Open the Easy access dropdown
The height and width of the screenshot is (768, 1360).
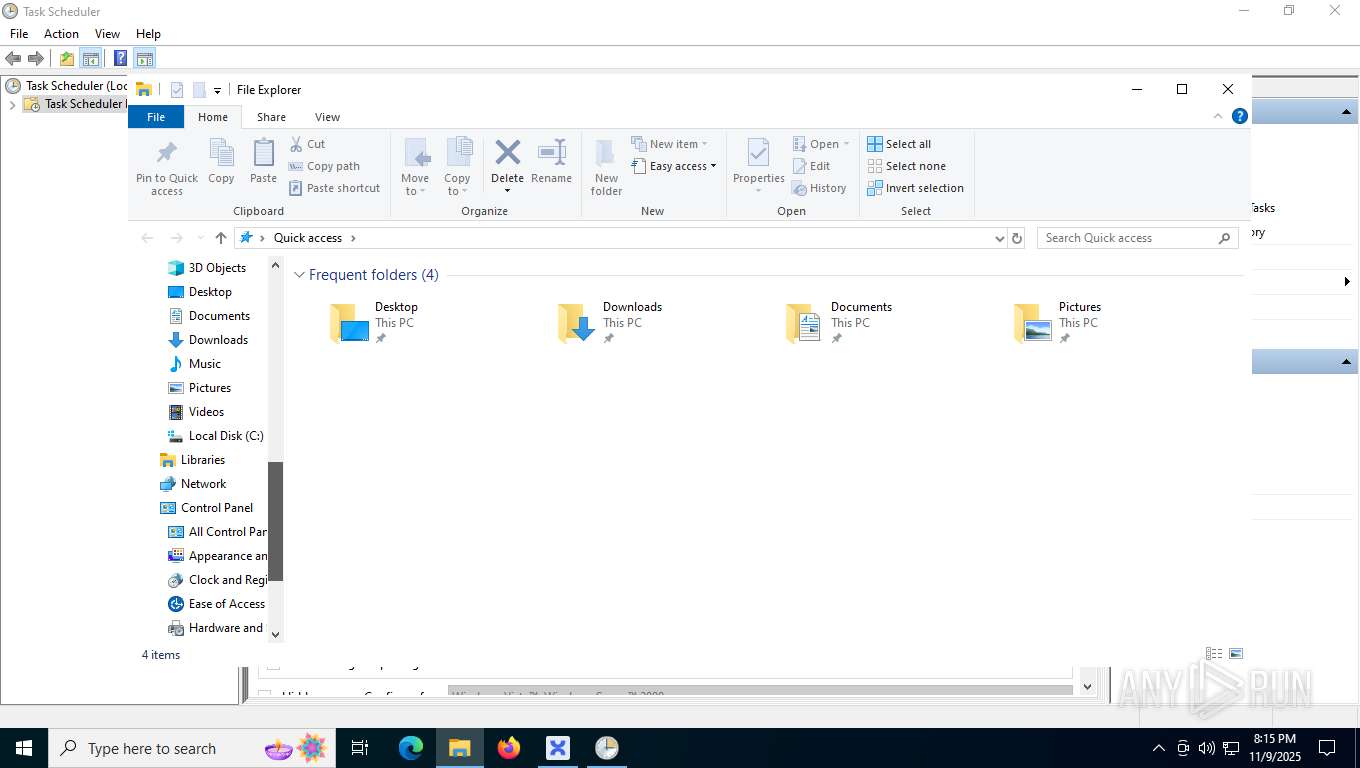(x=675, y=166)
